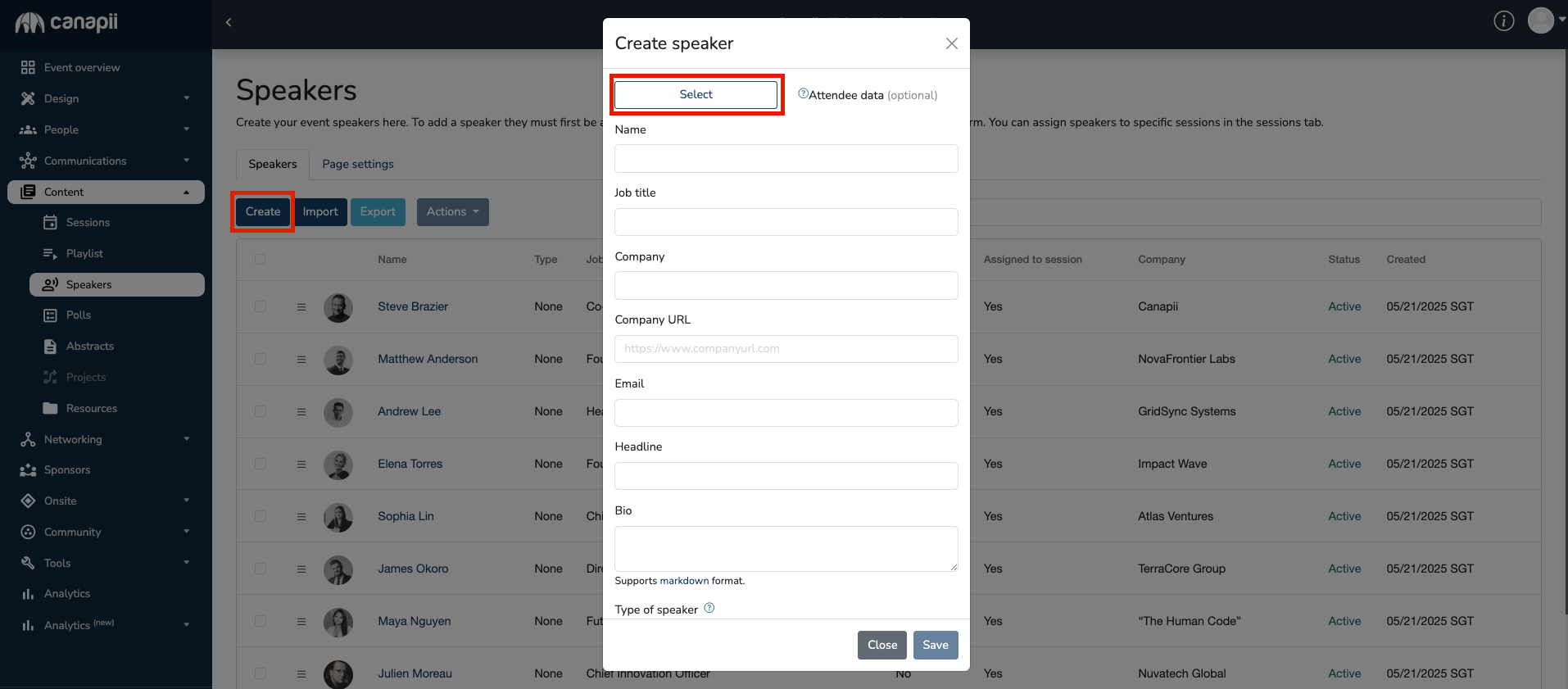
Task: Expand the Networking section in sidebar
Action: click(x=105, y=439)
